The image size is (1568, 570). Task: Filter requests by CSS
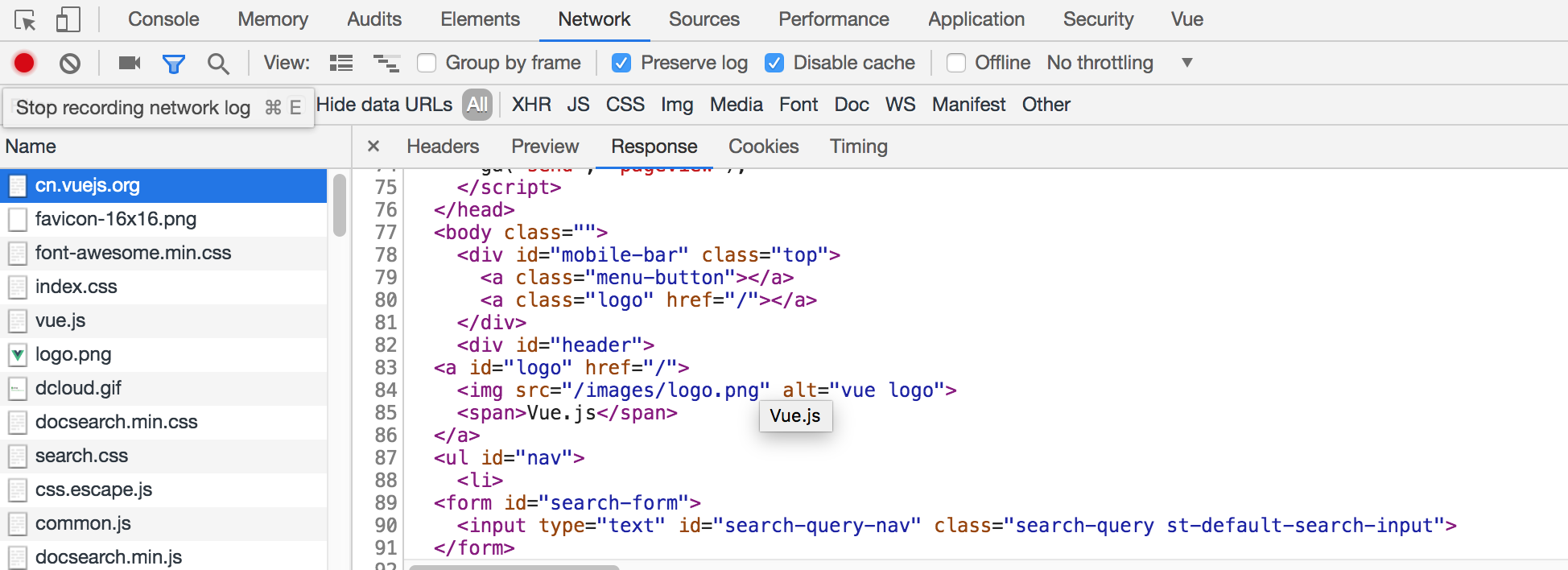pos(625,105)
